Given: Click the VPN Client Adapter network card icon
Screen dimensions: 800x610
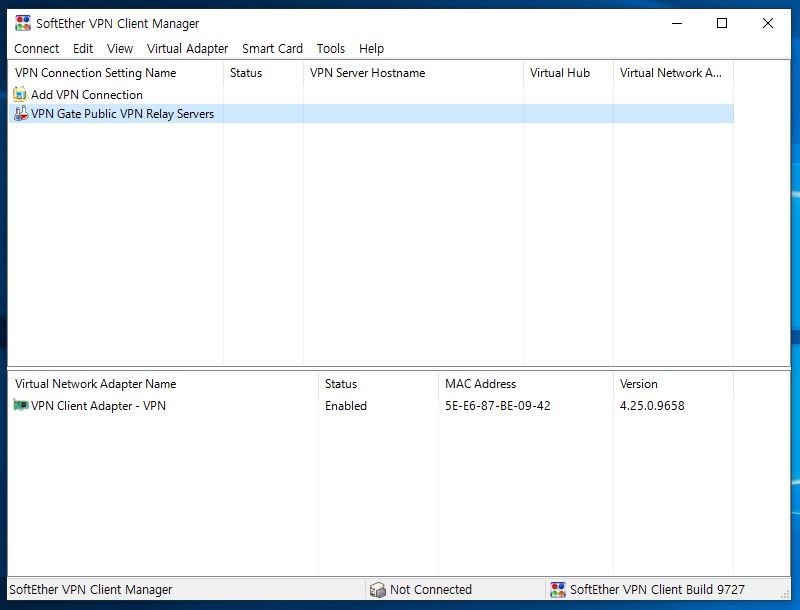Looking at the screenshot, I should pyautogui.click(x=20, y=405).
